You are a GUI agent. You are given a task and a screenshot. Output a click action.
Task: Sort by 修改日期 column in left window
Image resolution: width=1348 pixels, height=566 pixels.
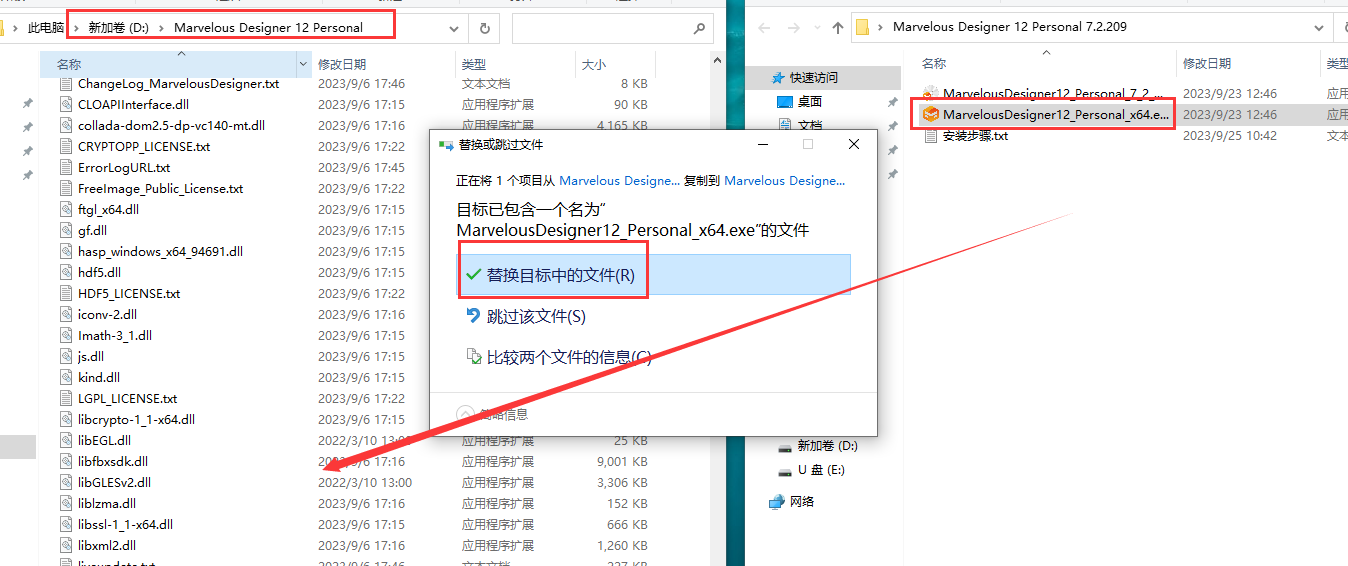342,64
